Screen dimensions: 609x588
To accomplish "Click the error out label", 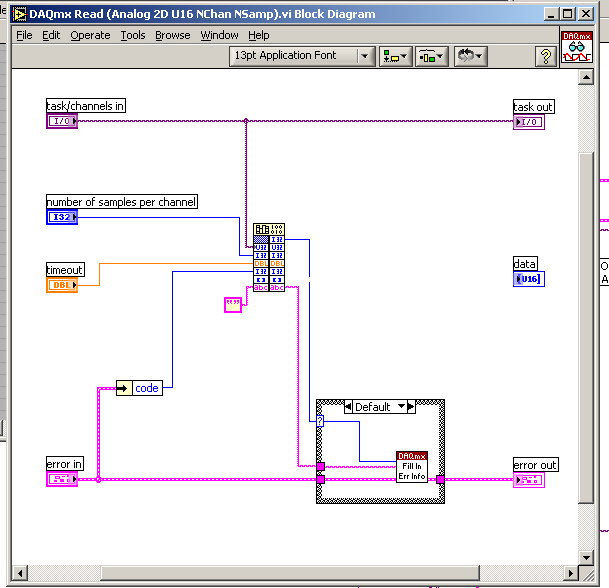I will (x=535, y=464).
